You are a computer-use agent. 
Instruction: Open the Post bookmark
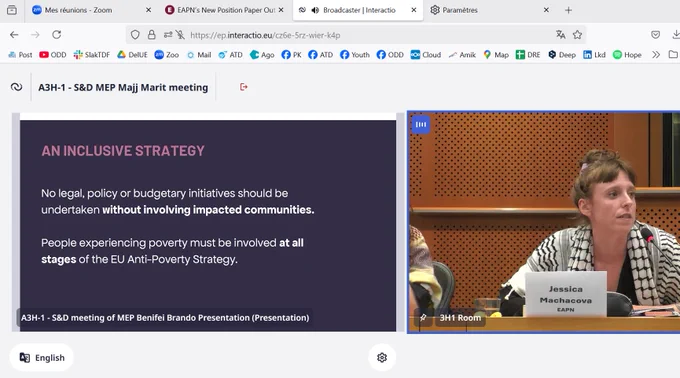click(20, 55)
